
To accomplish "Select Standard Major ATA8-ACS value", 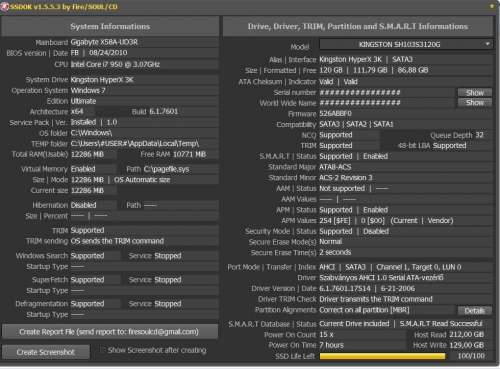I will point(335,167).
